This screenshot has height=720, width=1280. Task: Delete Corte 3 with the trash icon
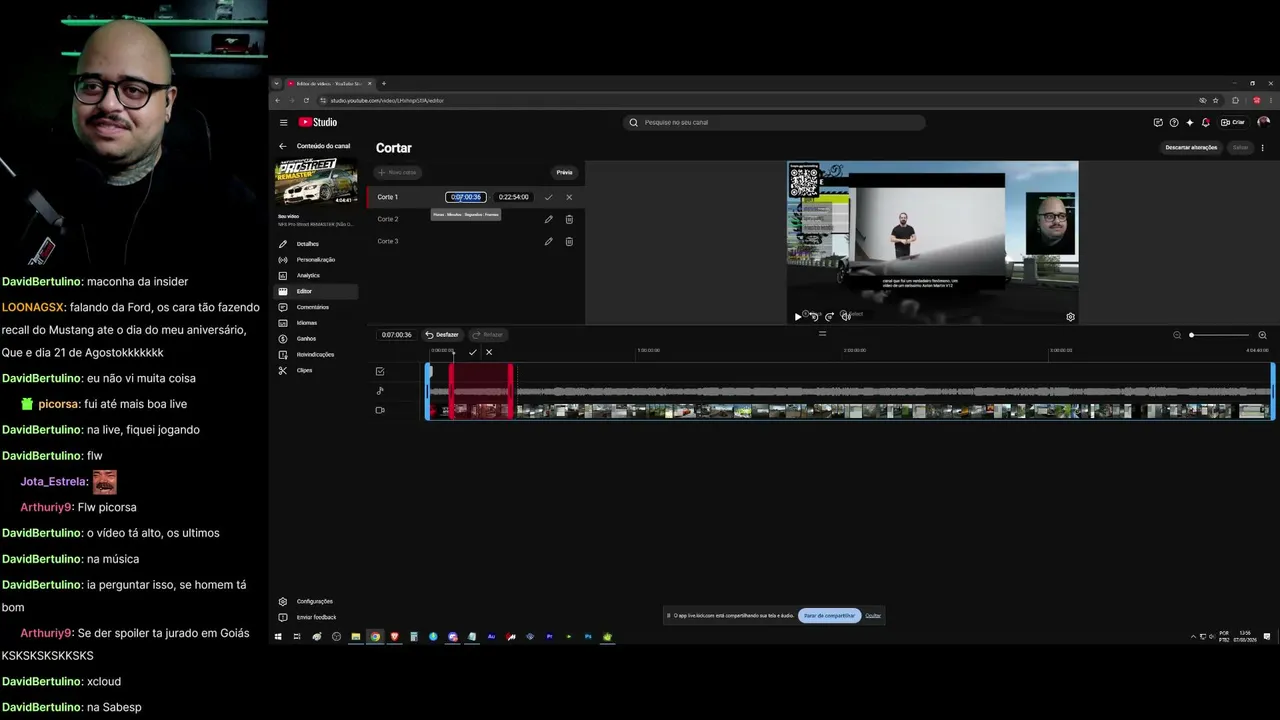569,241
